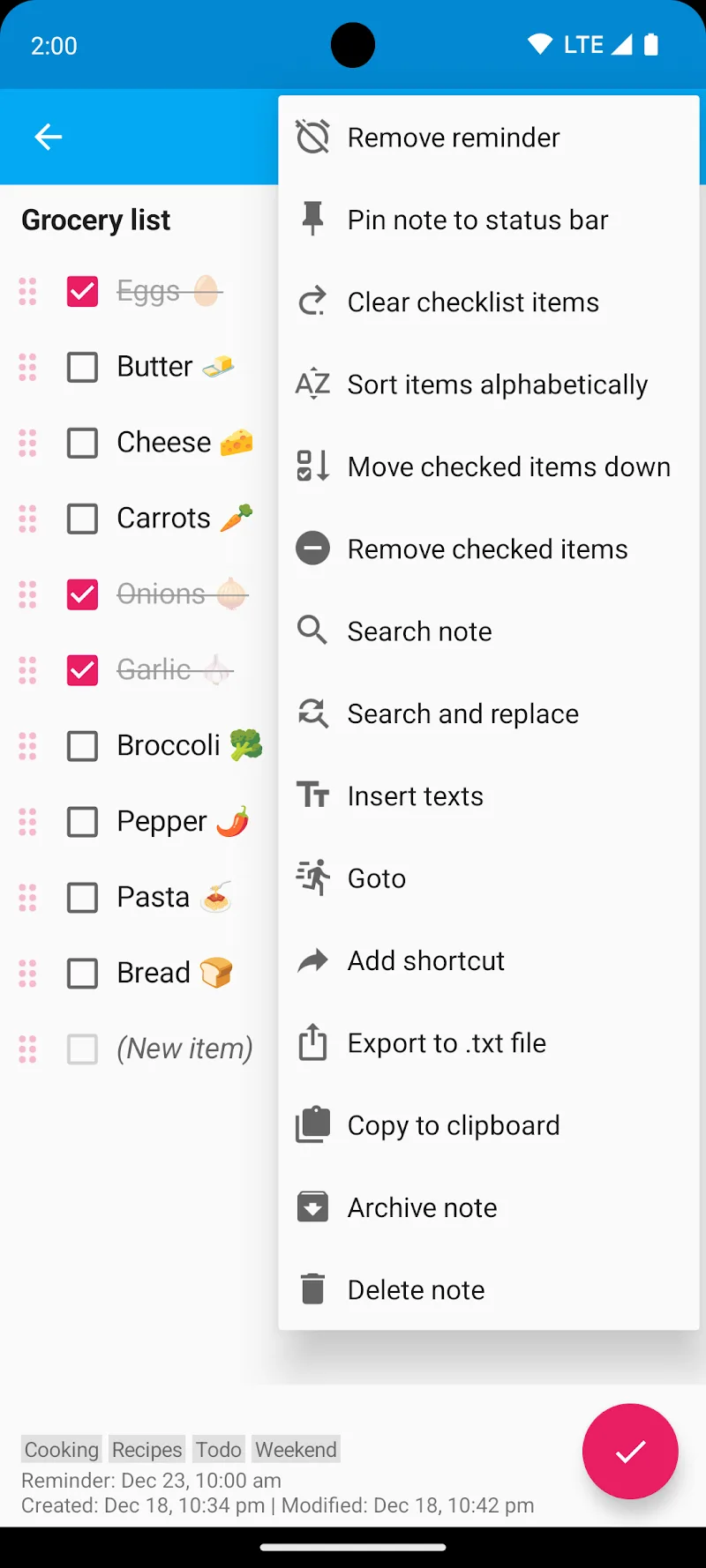Viewport: 706px width, 1568px height.
Task: Tap the archive box icon next to Archive note
Action: [x=312, y=1206]
